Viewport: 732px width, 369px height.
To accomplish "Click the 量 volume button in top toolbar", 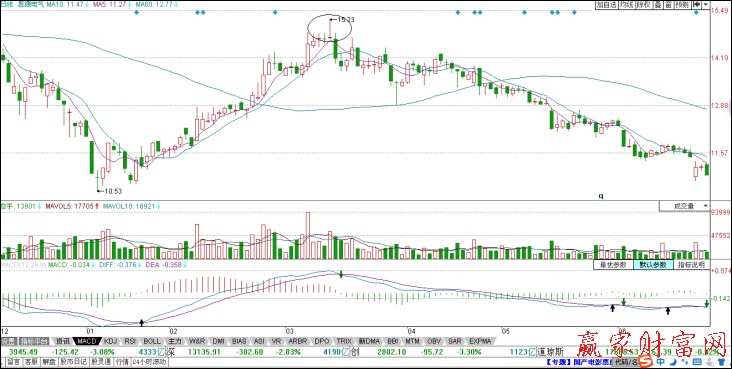I will (658, 4).
